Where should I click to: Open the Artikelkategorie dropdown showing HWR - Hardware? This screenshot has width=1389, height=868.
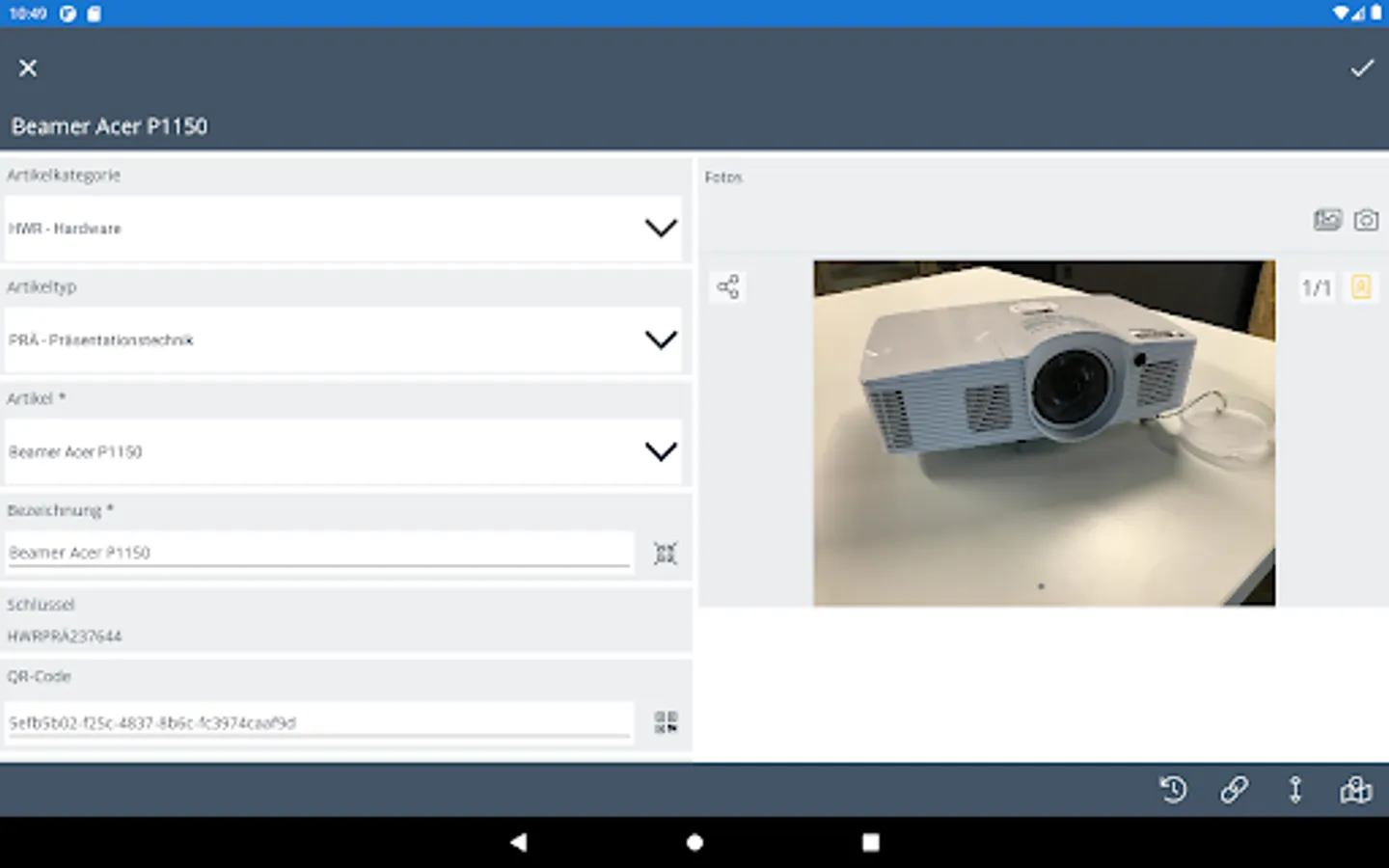[x=342, y=229]
